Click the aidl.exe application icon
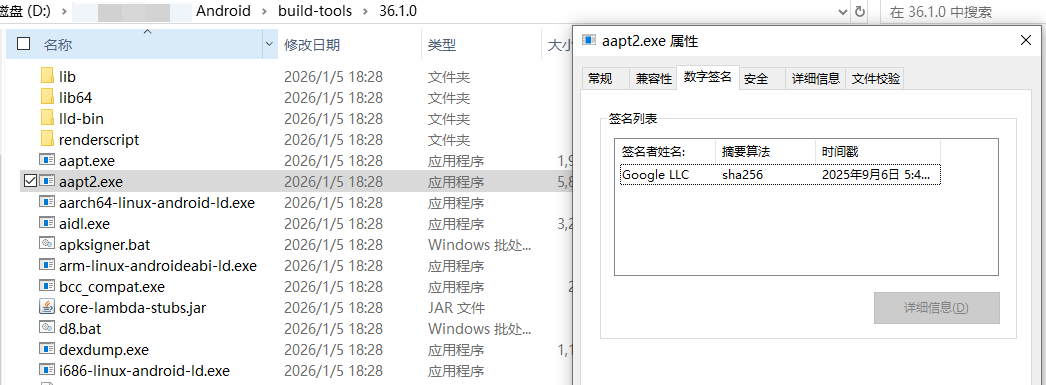 [47, 223]
